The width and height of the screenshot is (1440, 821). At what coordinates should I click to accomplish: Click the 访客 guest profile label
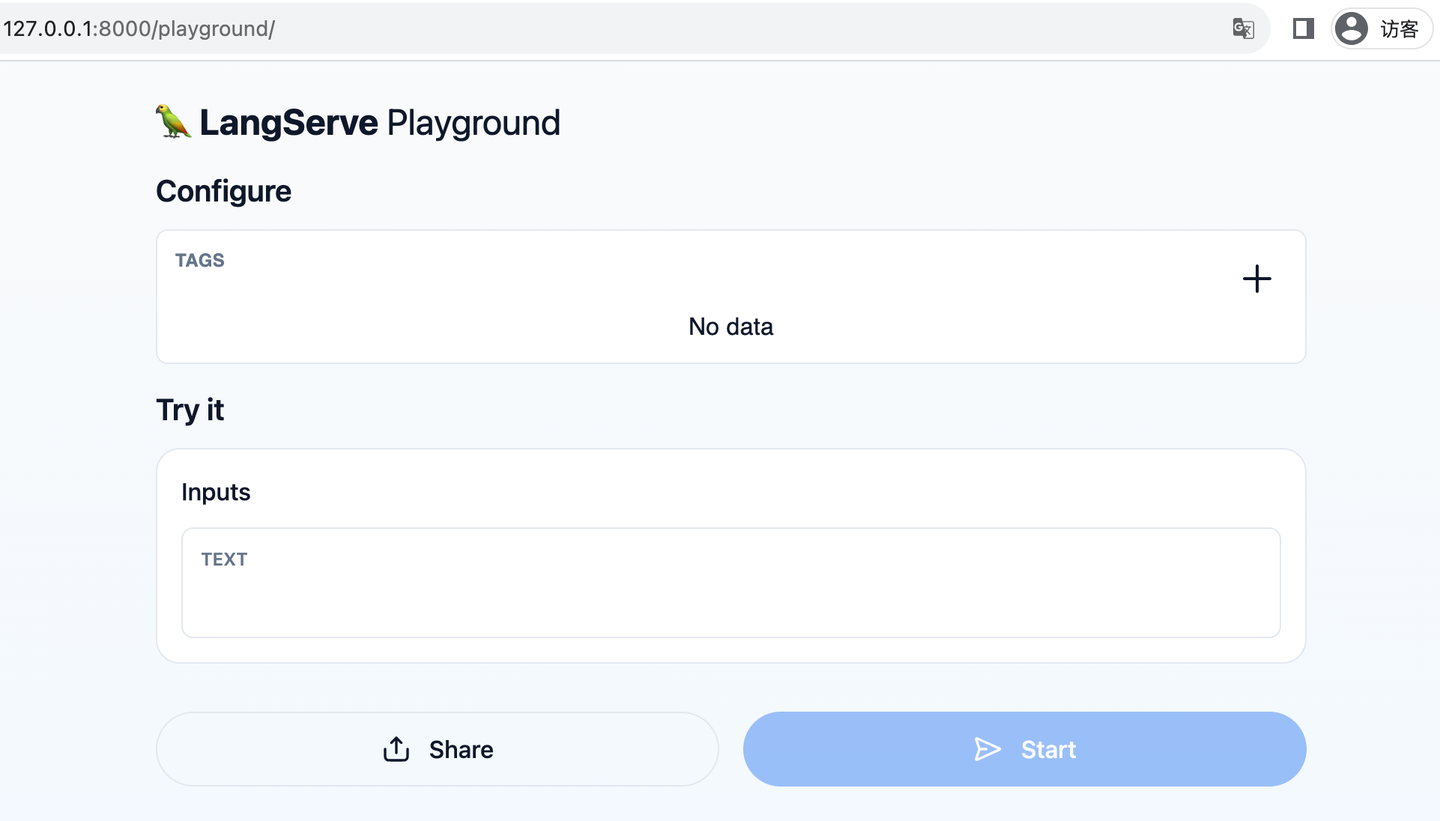tap(1399, 29)
